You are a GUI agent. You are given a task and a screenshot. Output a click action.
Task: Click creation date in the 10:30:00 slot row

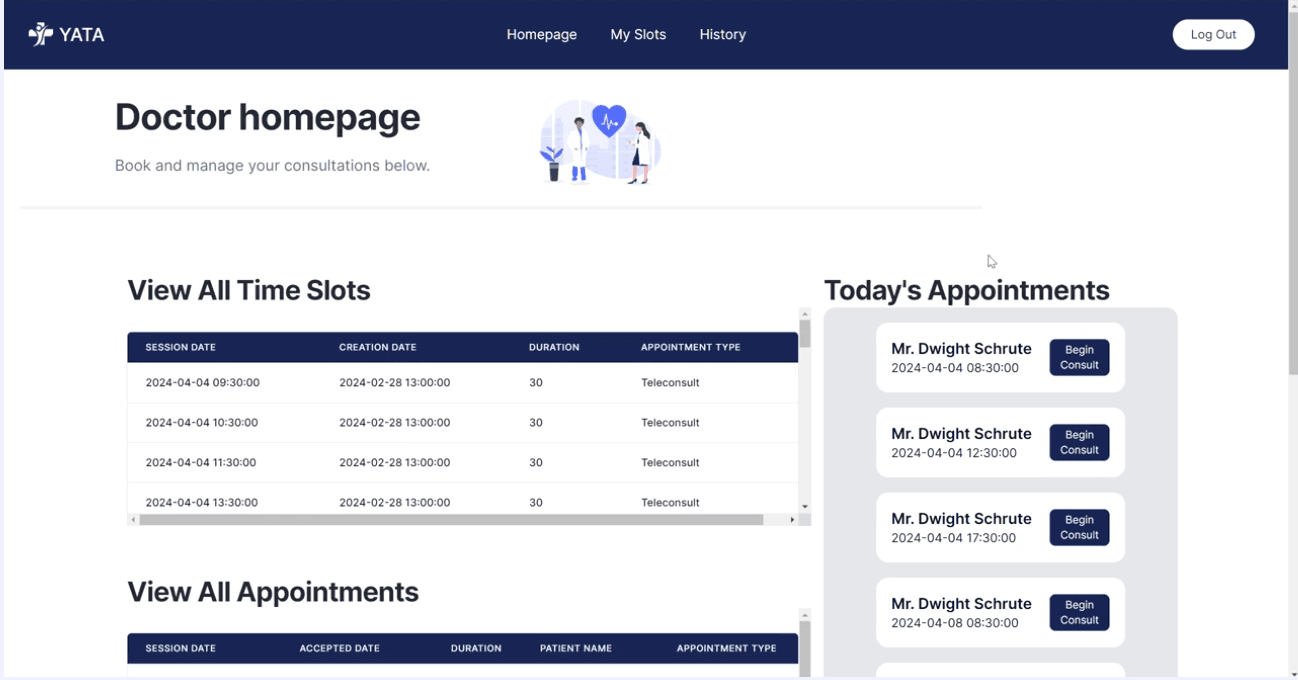(x=395, y=423)
